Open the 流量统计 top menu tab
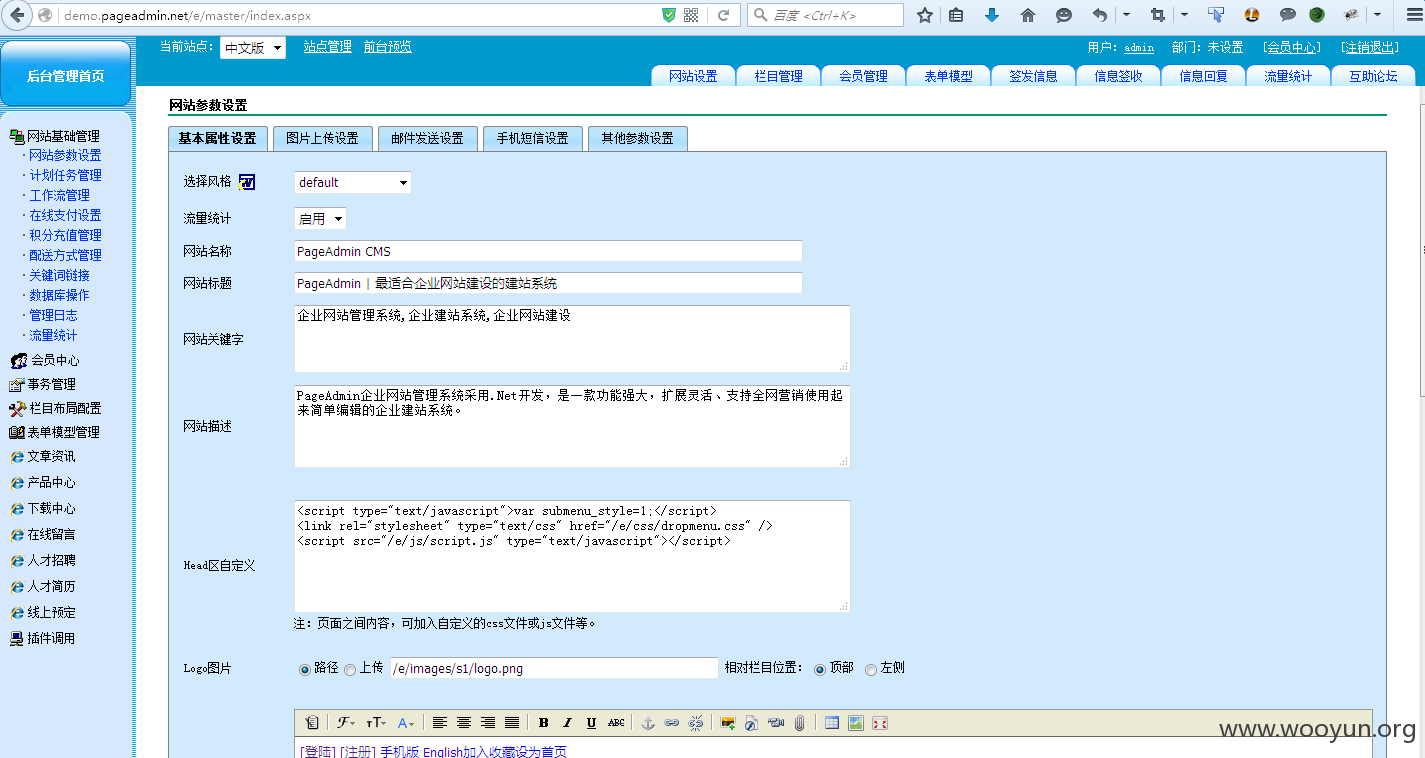The height and width of the screenshot is (758, 1425). click(x=1288, y=76)
